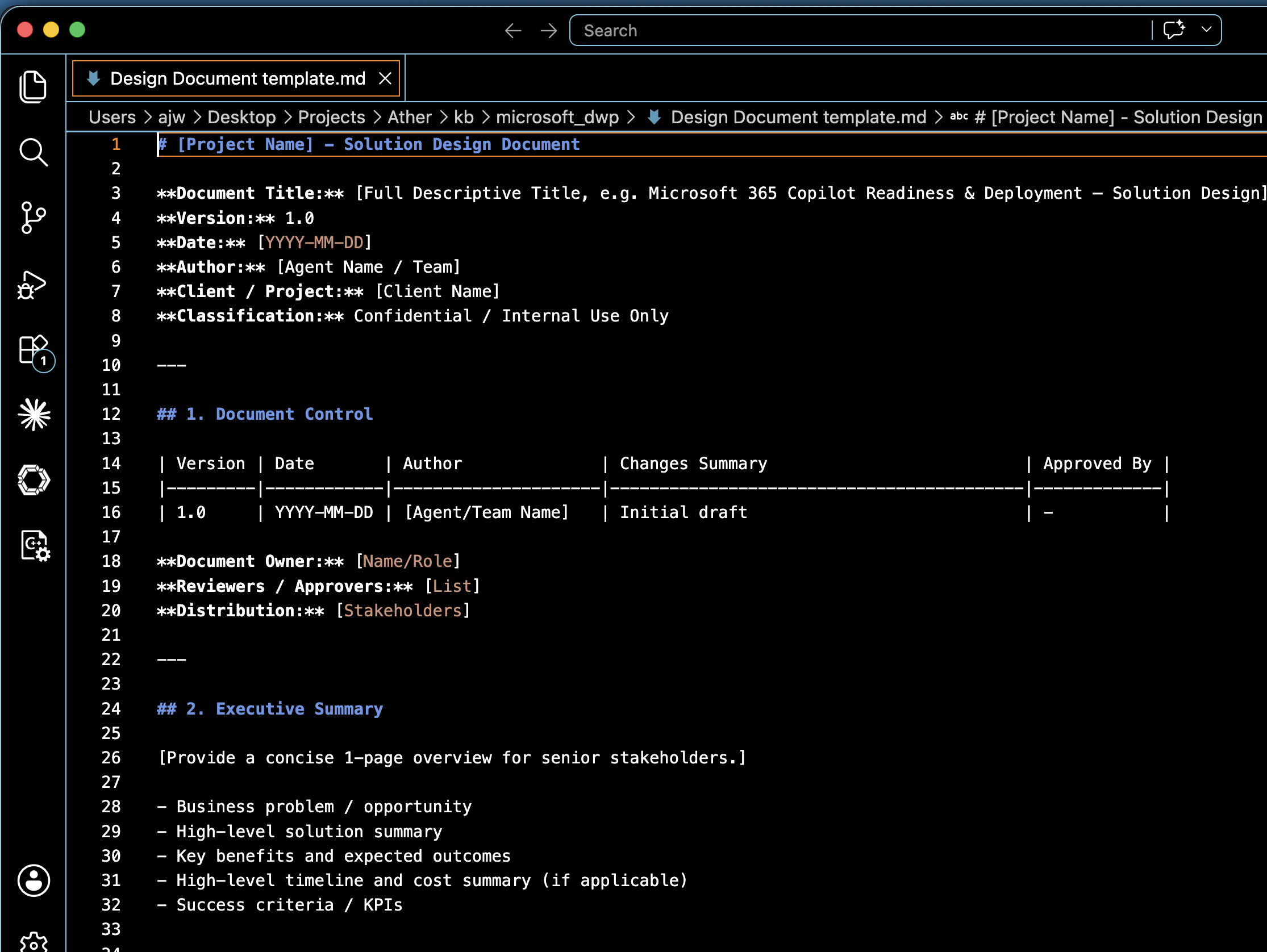Screen dimensions: 1267x952
Task: Open the Source Control view
Action: tap(33, 218)
